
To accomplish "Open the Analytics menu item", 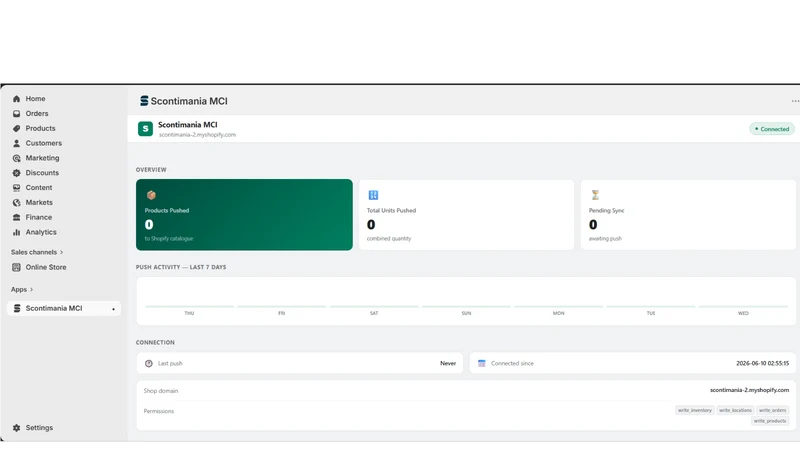I will [x=41, y=232].
